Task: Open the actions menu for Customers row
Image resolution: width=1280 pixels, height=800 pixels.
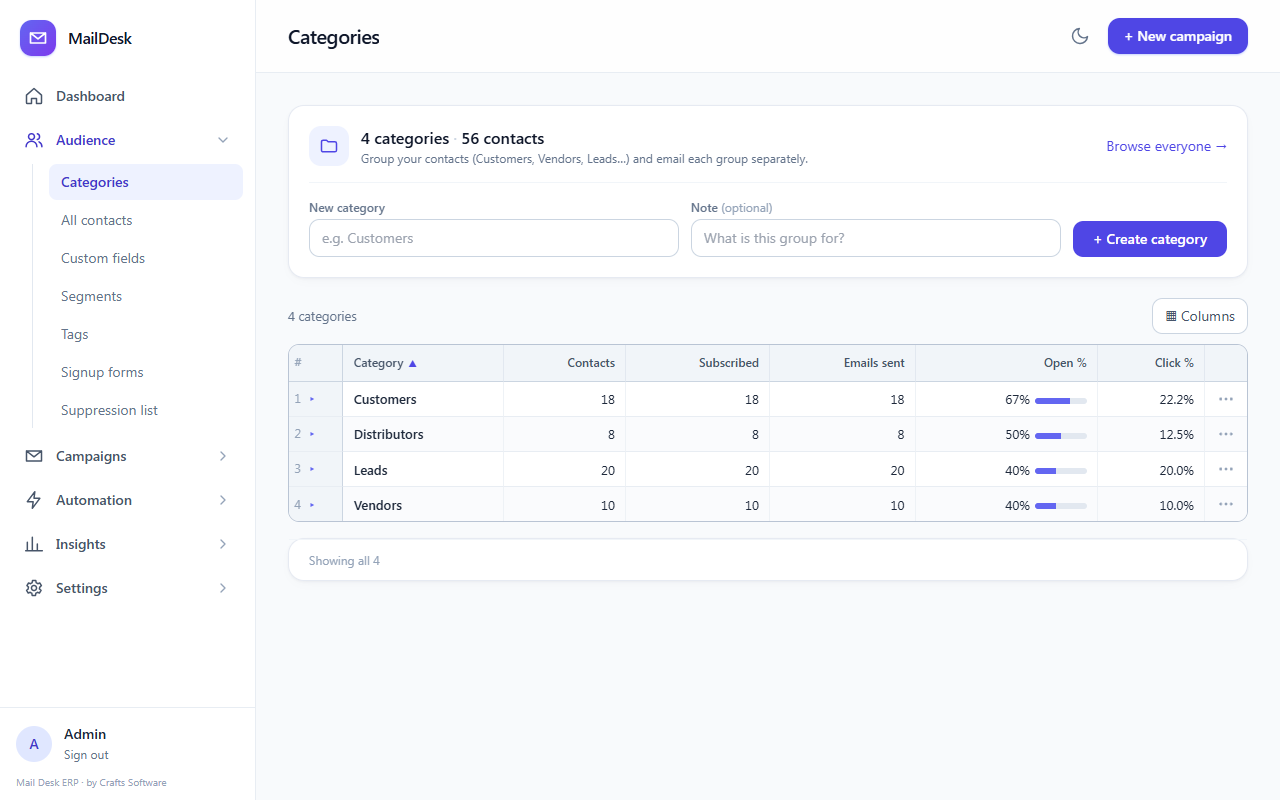Action: (1226, 399)
